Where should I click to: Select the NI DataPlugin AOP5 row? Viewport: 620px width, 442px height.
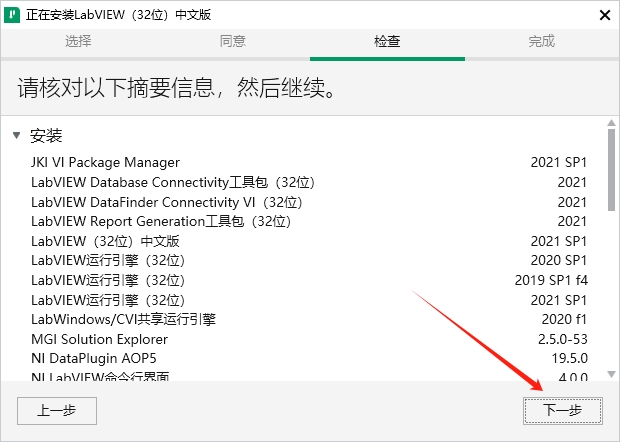point(309,359)
